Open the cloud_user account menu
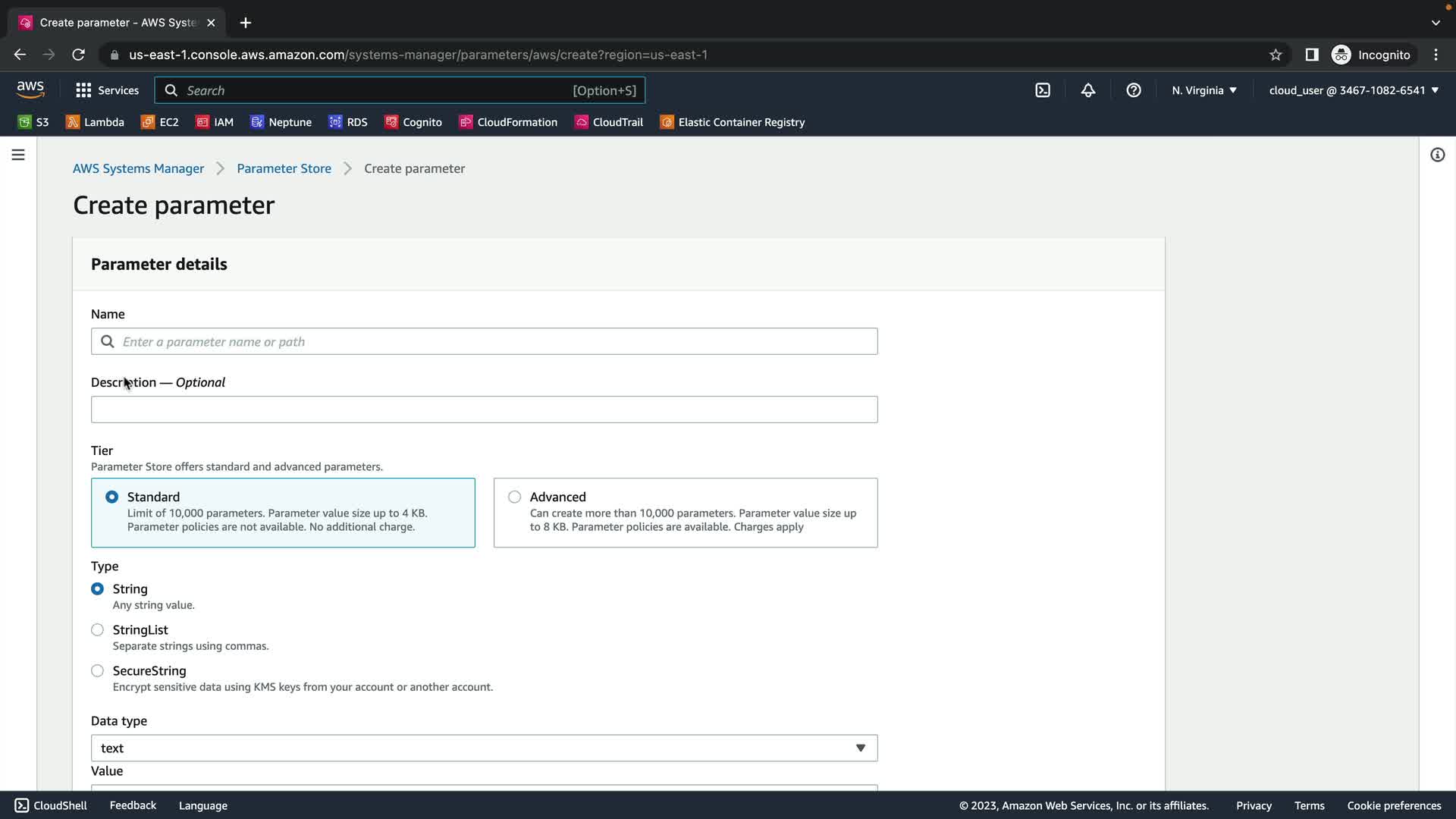Screen dimensions: 1456x819 pos(1354,90)
